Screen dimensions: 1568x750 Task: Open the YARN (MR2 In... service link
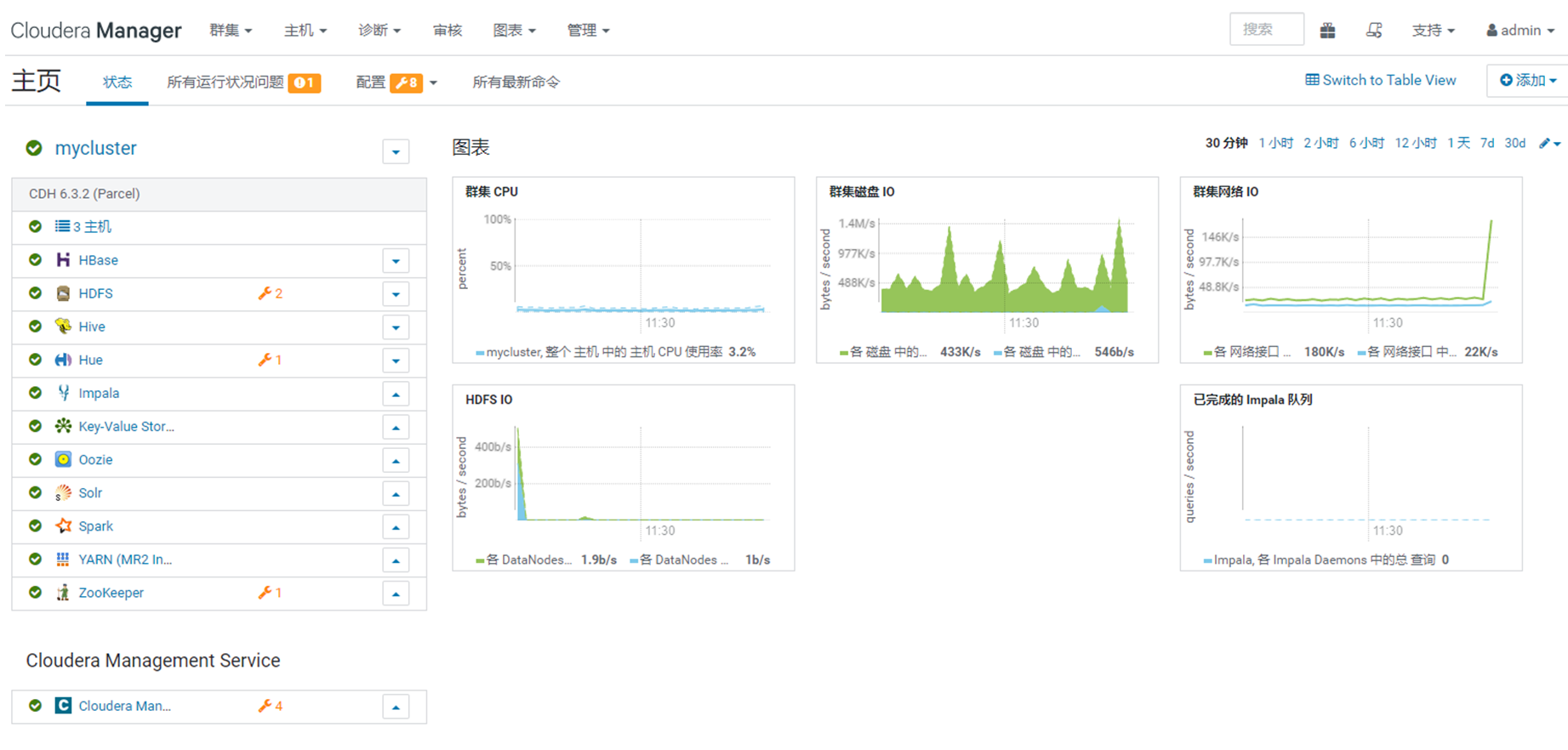pos(125,560)
